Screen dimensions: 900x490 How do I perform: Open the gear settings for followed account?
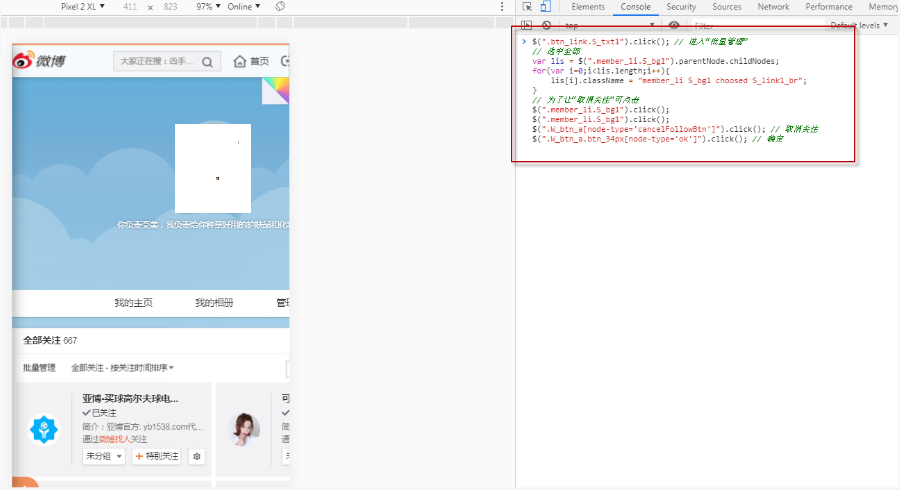coord(197,456)
